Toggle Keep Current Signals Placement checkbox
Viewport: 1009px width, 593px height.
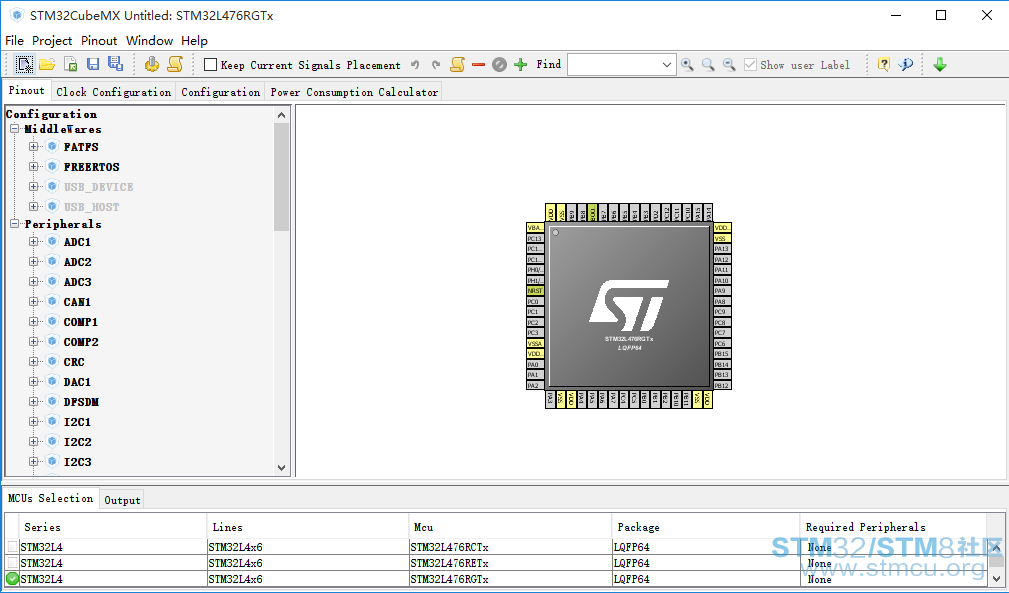point(210,64)
